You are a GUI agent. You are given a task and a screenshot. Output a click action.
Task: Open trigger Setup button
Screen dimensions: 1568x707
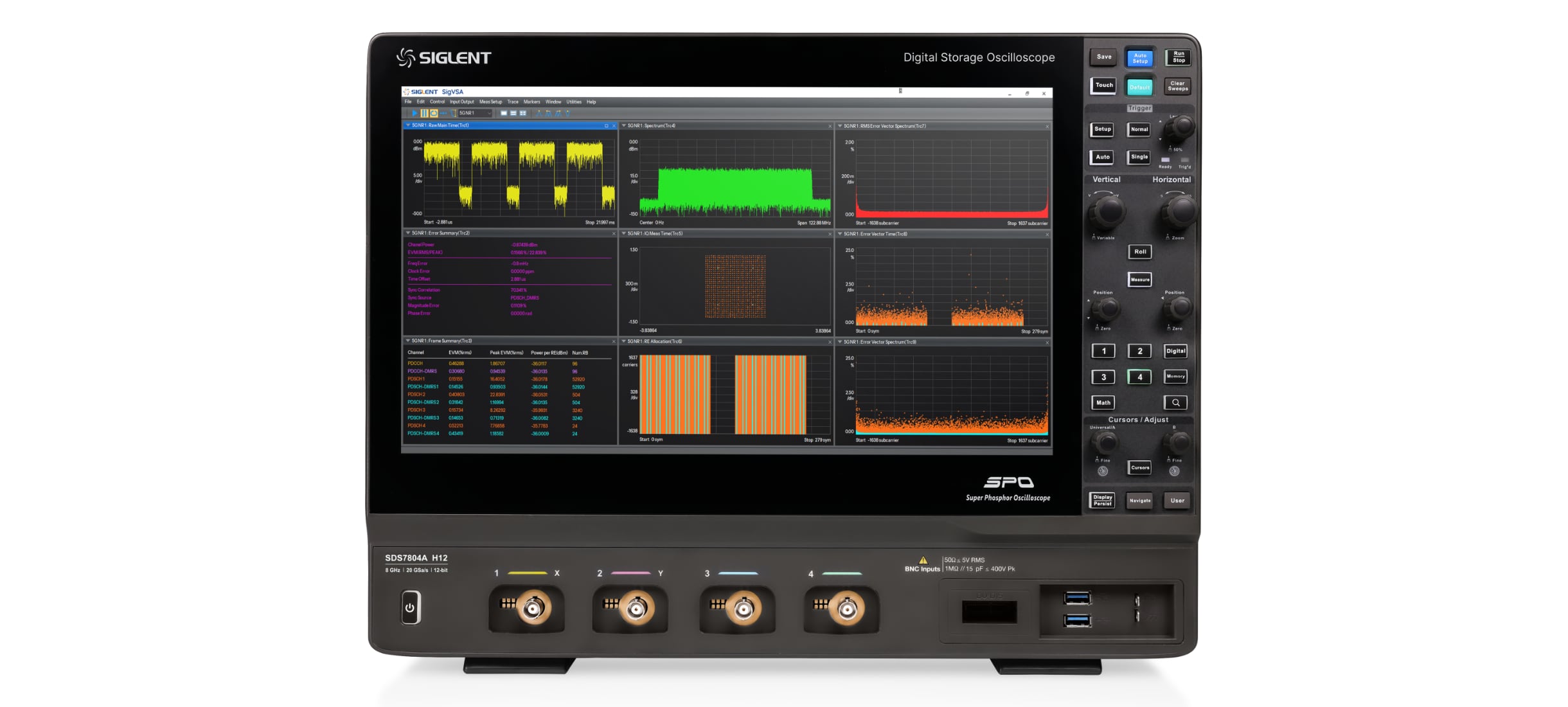tap(1102, 129)
